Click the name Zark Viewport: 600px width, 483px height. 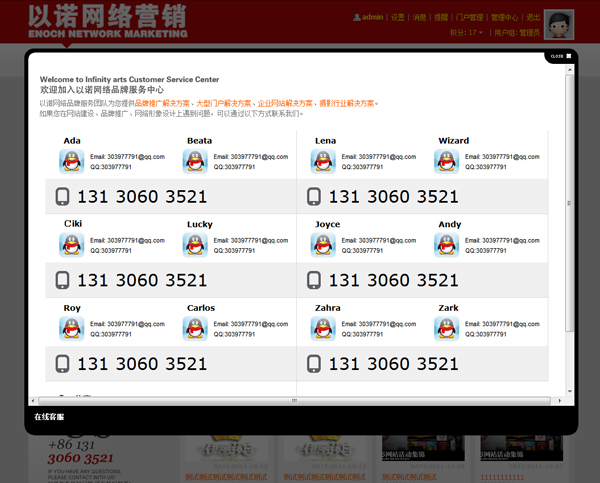[448, 308]
